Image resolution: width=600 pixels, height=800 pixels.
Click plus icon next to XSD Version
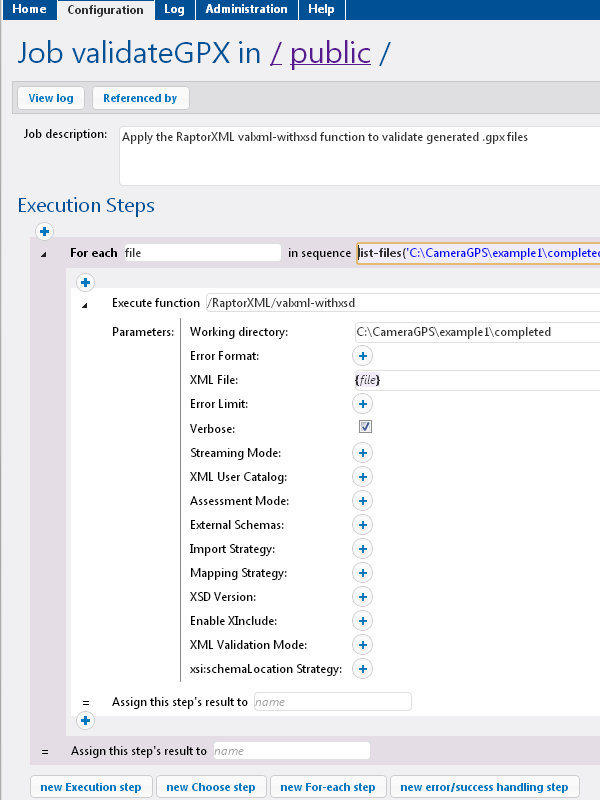click(x=363, y=597)
